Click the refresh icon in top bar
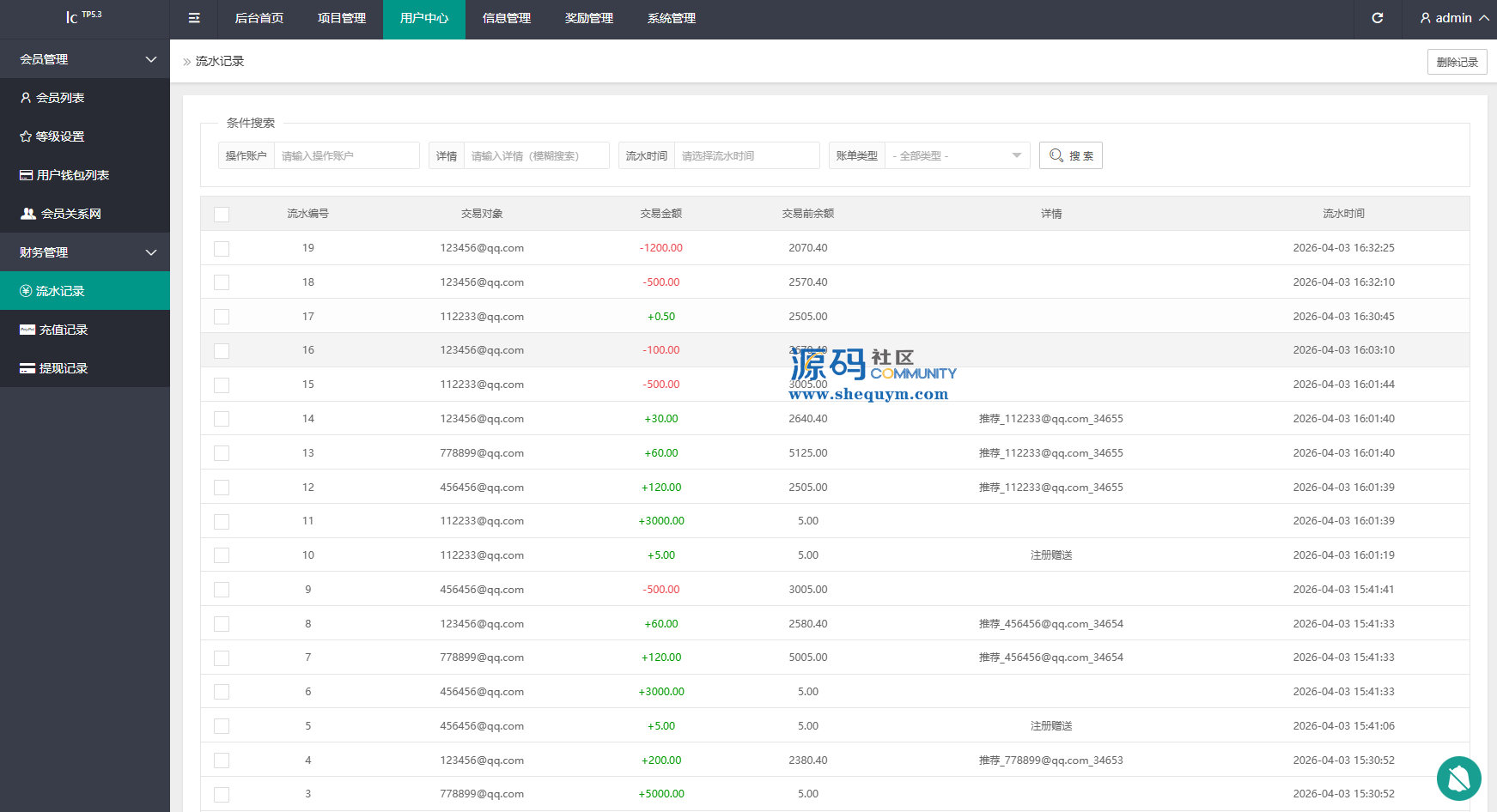Viewport: 1497px width, 812px height. pyautogui.click(x=1378, y=18)
